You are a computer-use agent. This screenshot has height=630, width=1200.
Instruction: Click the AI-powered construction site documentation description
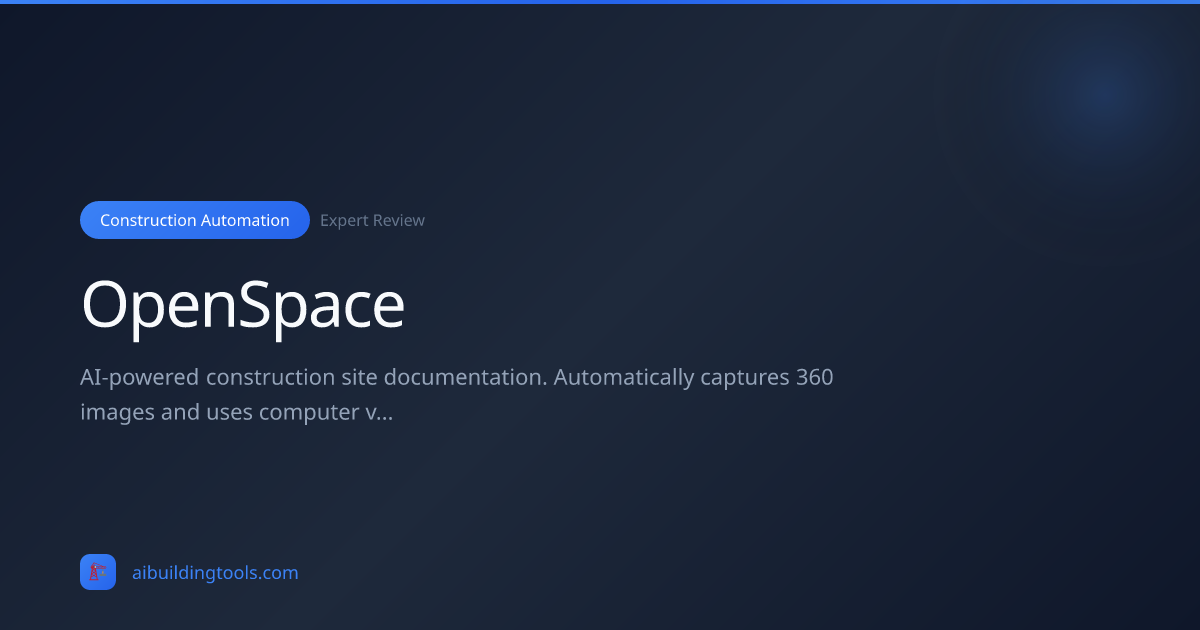coord(457,394)
